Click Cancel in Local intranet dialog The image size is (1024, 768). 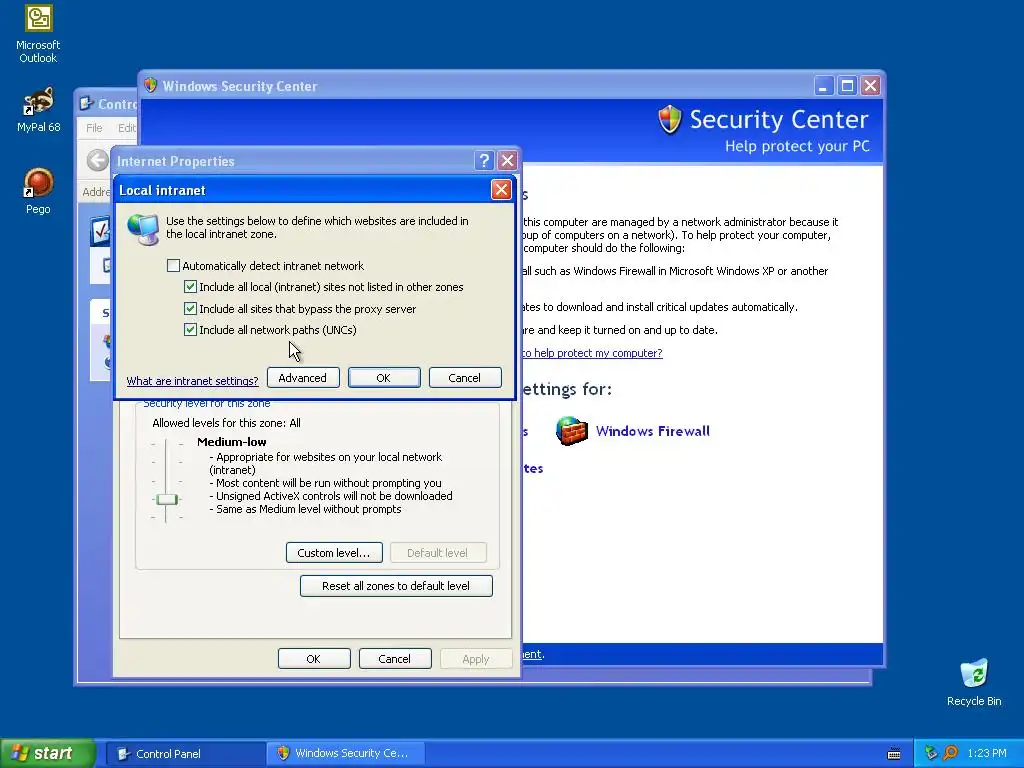[465, 377]
